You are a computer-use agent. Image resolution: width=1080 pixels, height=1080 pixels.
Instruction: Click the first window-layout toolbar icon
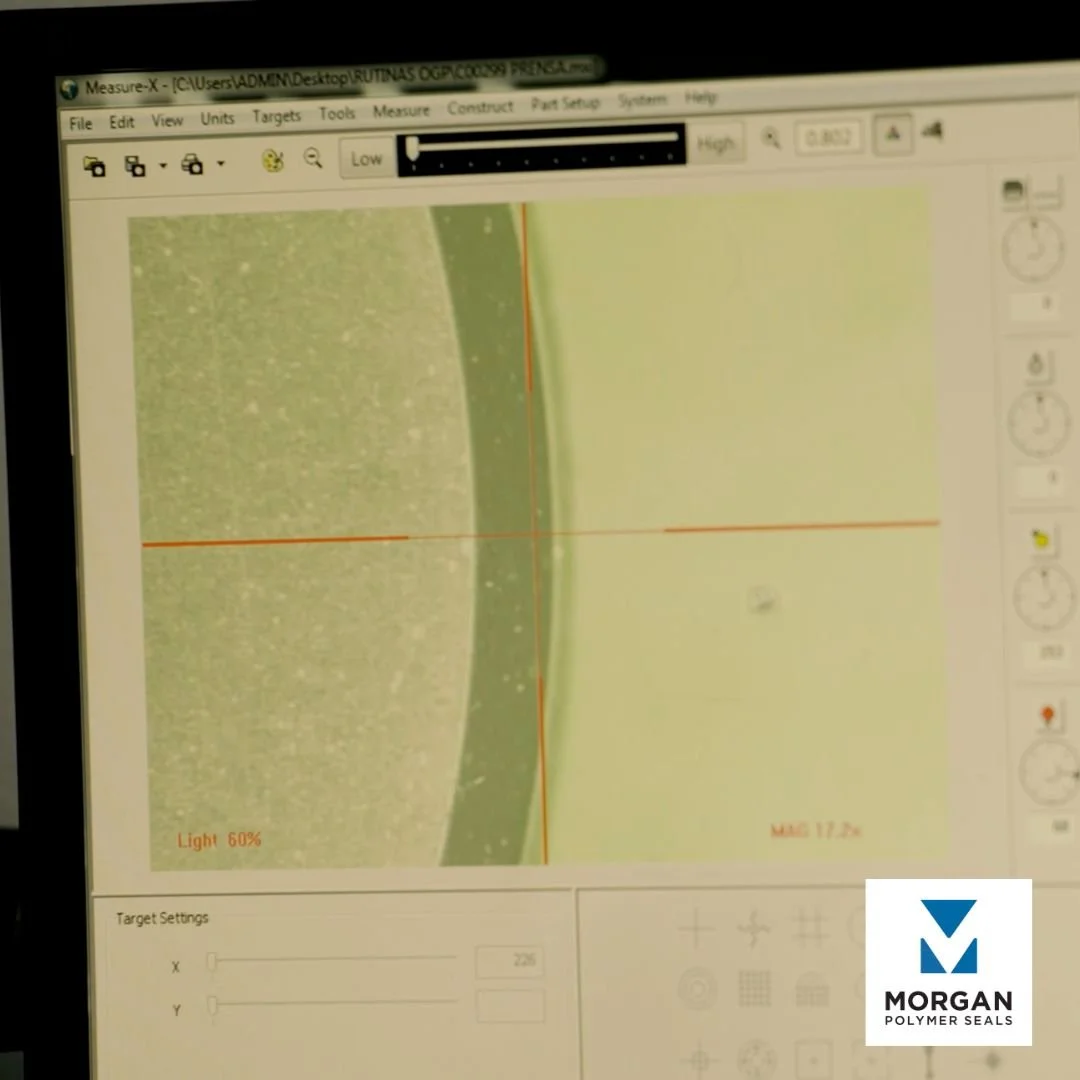(94, 167)
